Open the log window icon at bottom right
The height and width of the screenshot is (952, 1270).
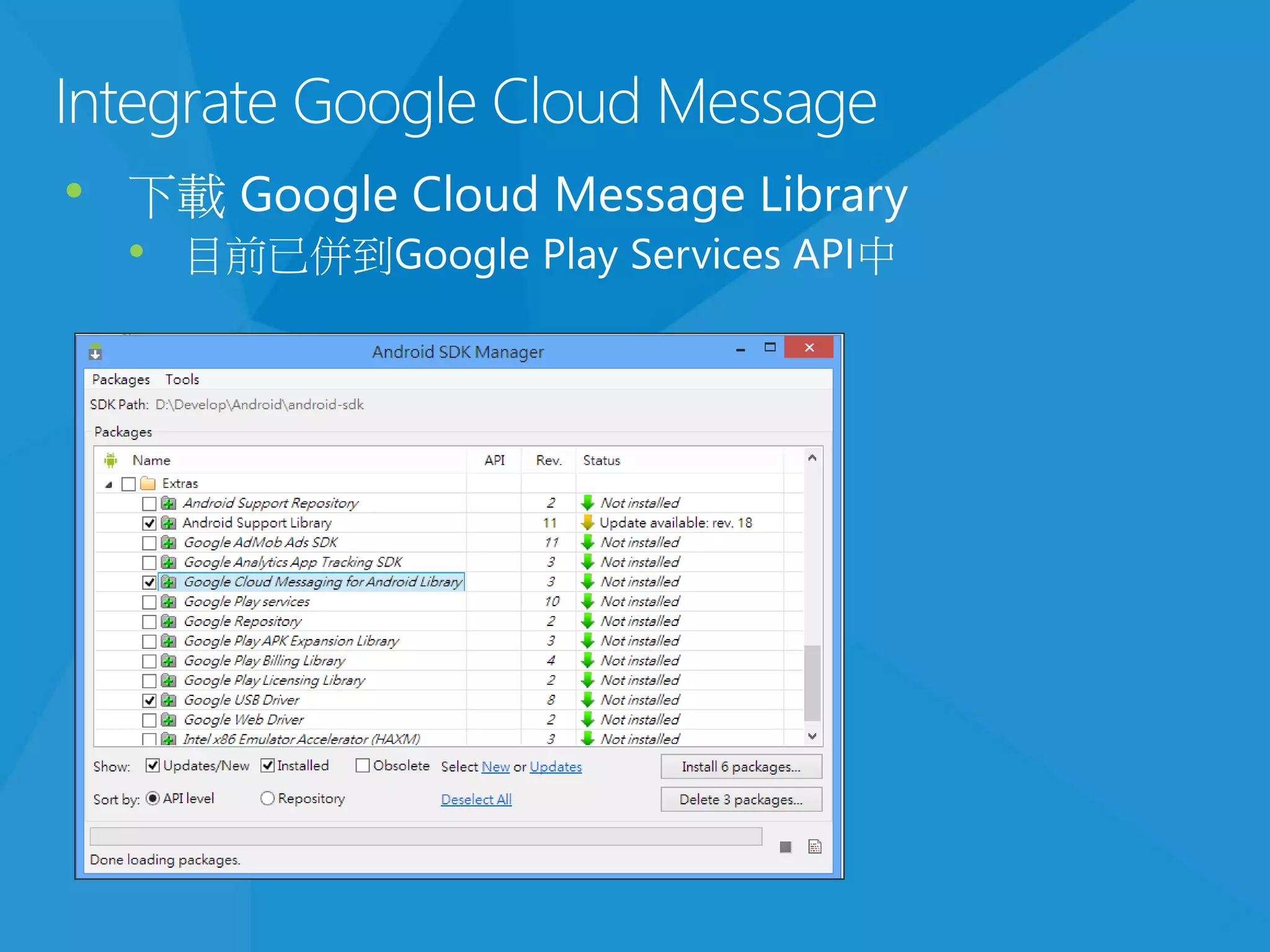tap(815, 846)
